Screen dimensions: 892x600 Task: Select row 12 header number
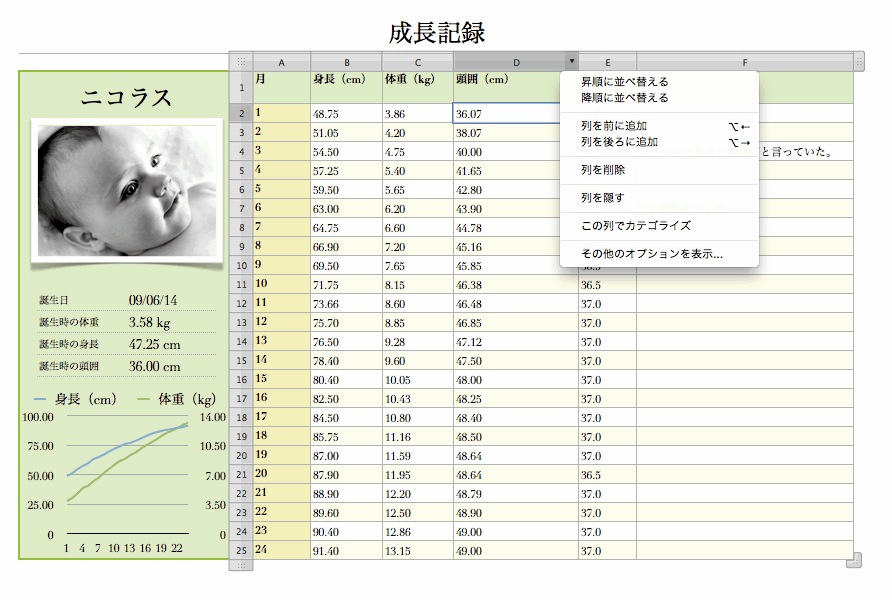[x=241, y=304]
